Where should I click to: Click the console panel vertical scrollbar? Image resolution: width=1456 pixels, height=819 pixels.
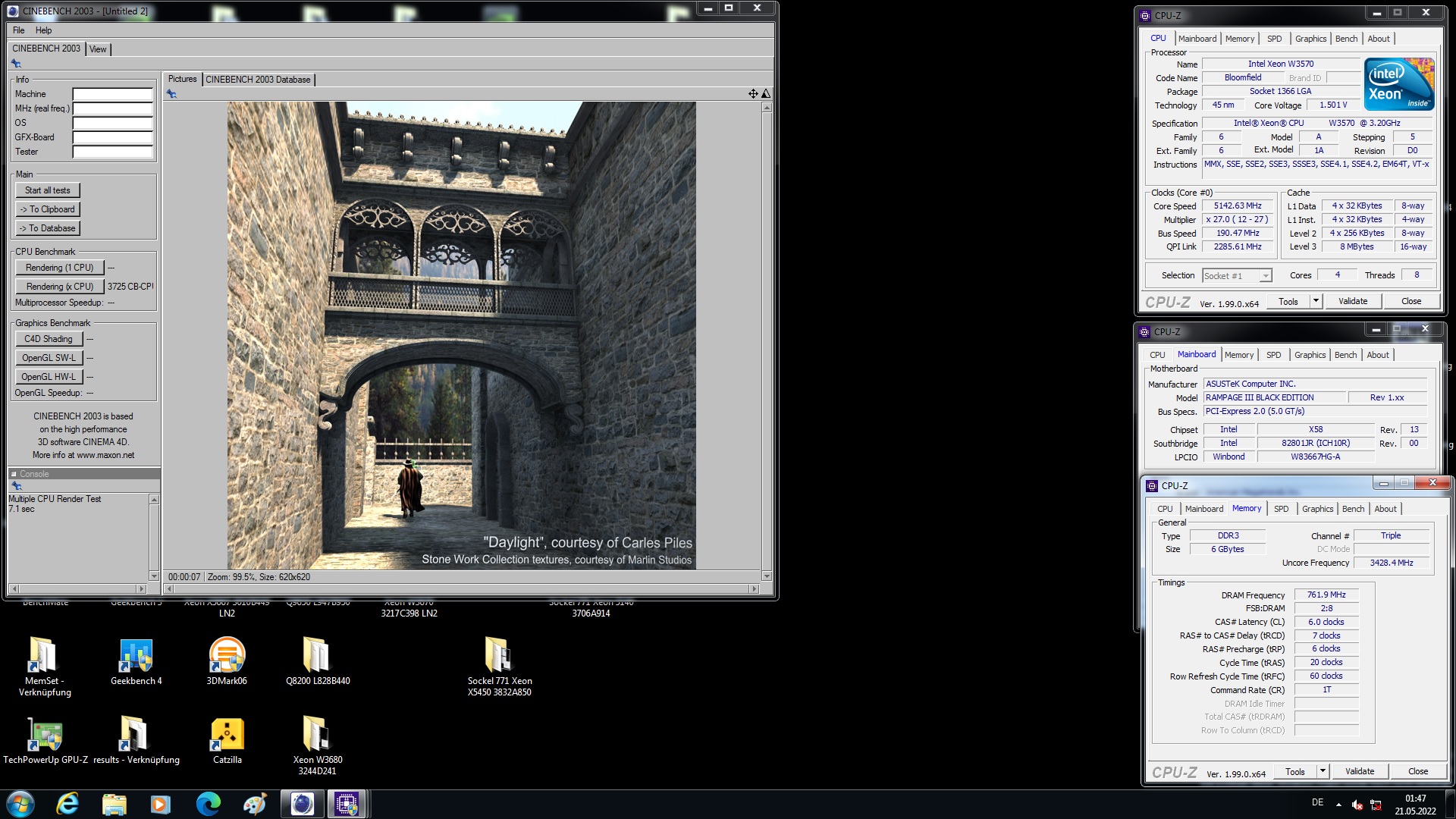[x=154, y=538]
